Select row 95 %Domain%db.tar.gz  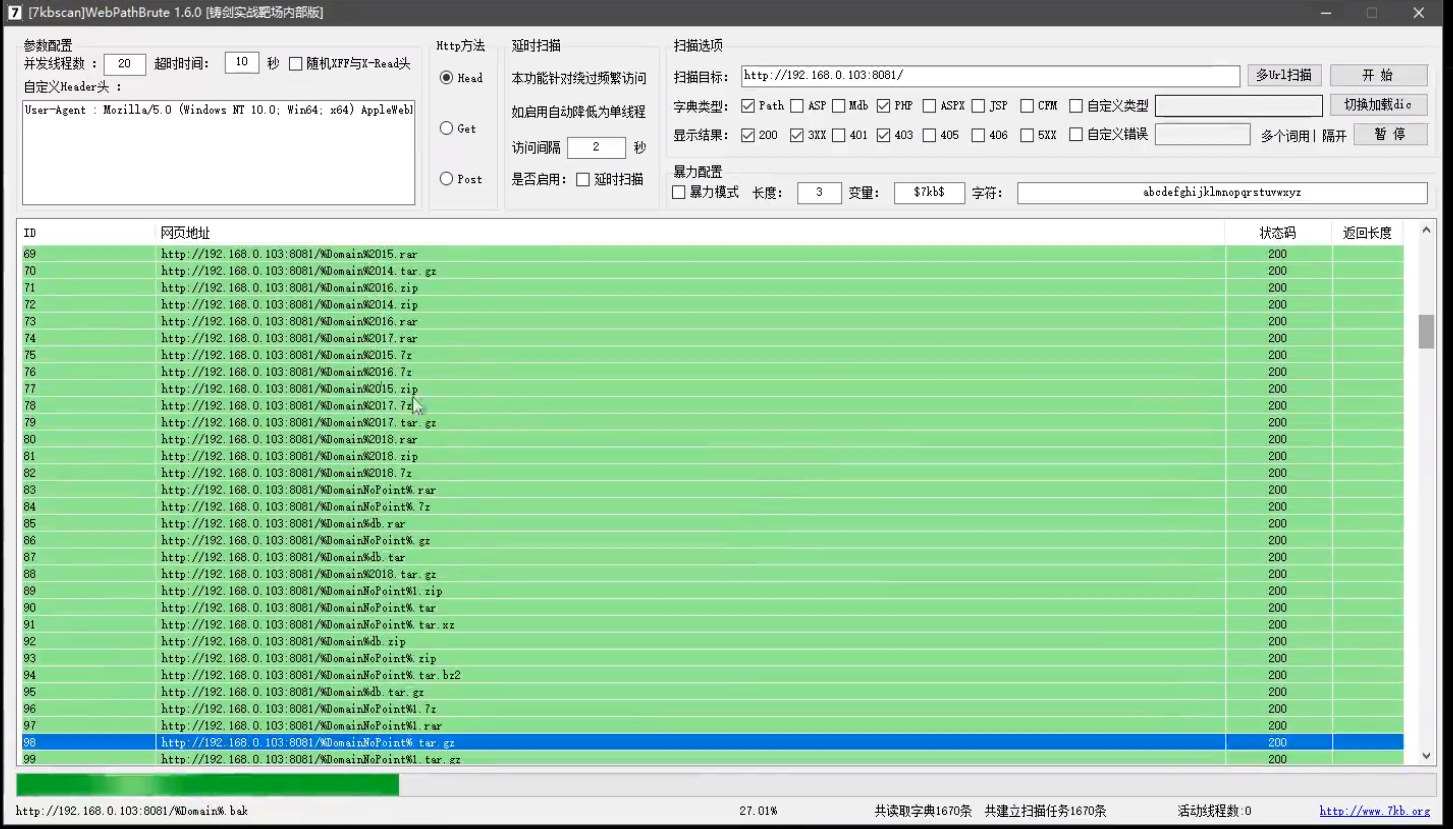tap(712, 692)
